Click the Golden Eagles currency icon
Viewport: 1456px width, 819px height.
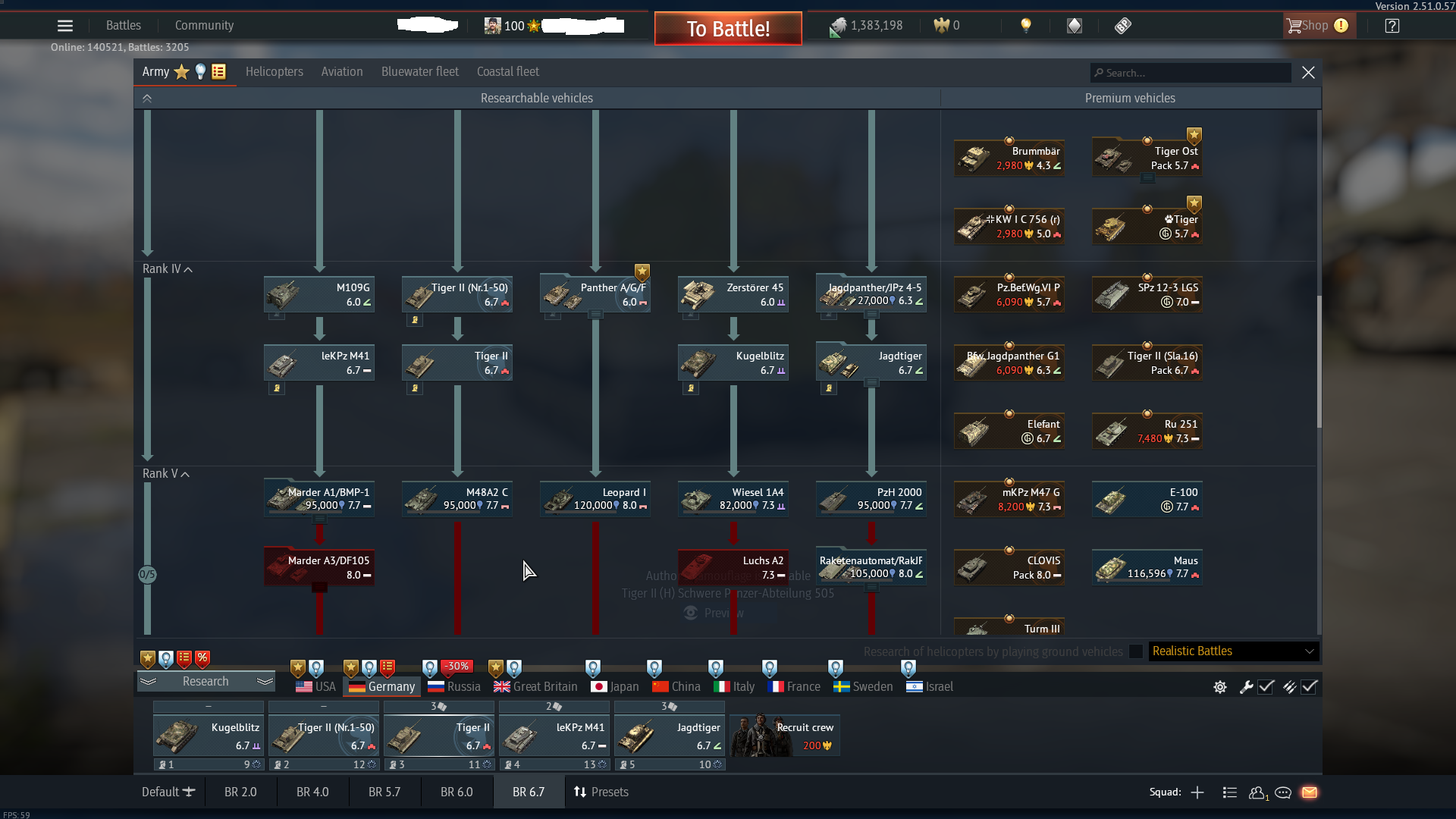[x=940, y=25]
